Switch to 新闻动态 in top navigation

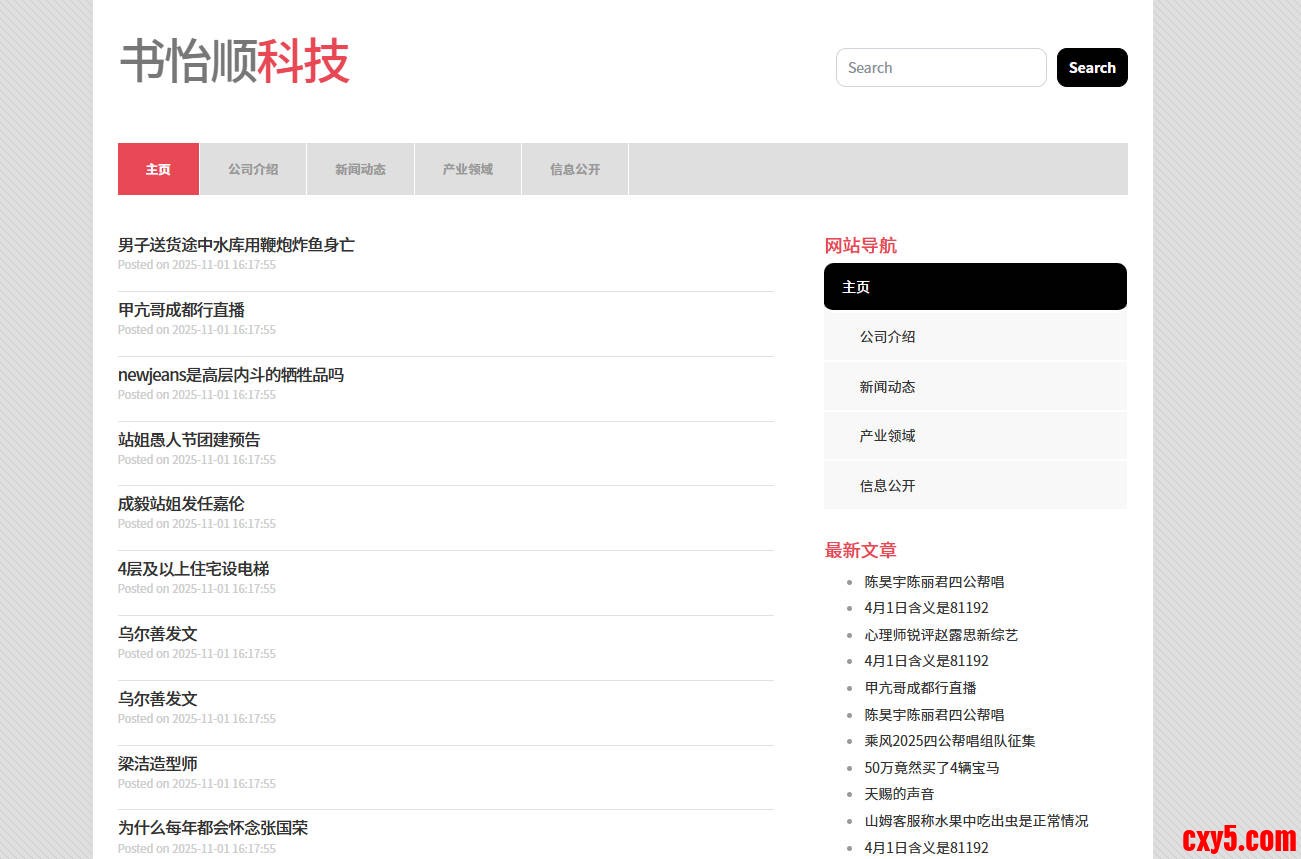360,169
